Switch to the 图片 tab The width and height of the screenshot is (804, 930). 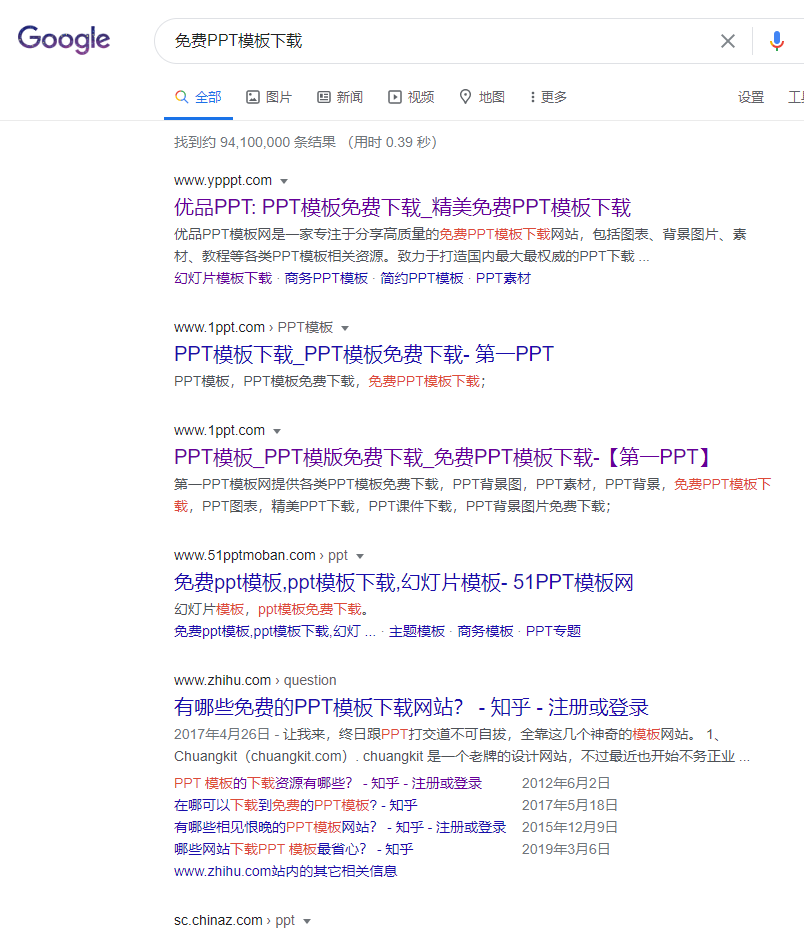(x=269, y=97)
